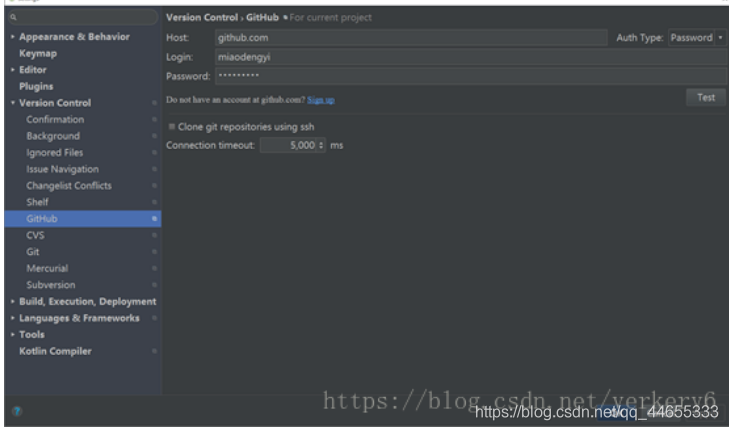The width and height of the screenshot is (729, 431).
Task: Enable Clone git repositories using ssh
Action: click(172, 126)
